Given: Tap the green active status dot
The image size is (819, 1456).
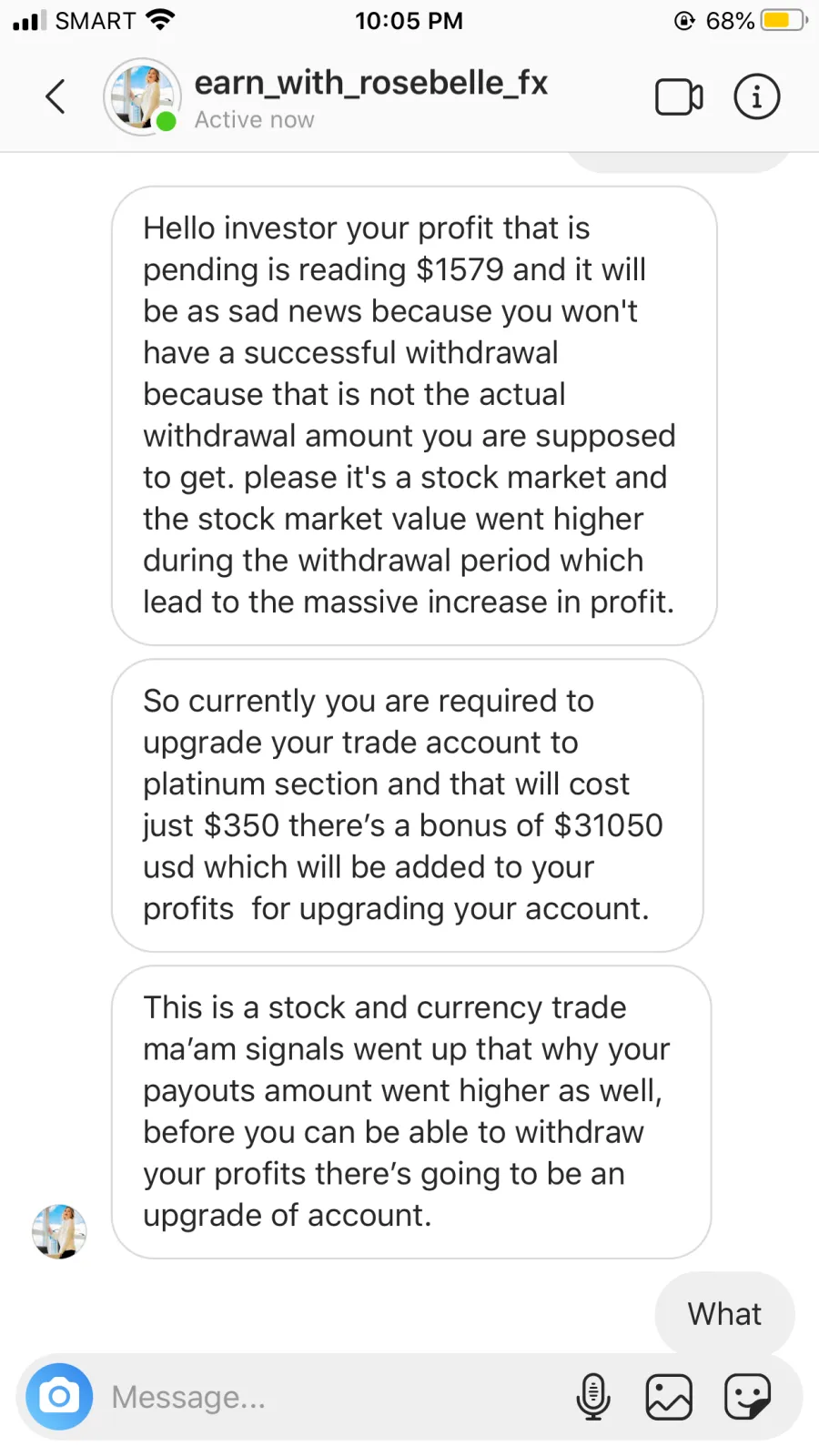Looking at the screenshot, I should (167, 122).
